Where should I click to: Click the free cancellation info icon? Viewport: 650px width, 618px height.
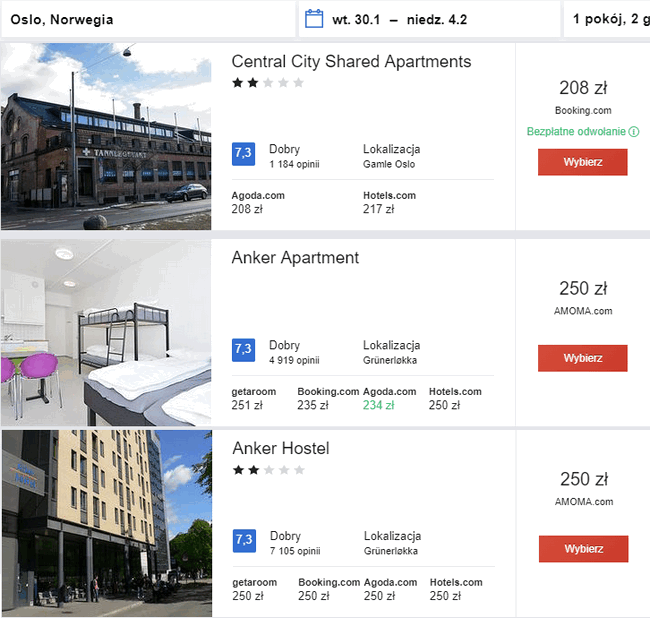634,132
